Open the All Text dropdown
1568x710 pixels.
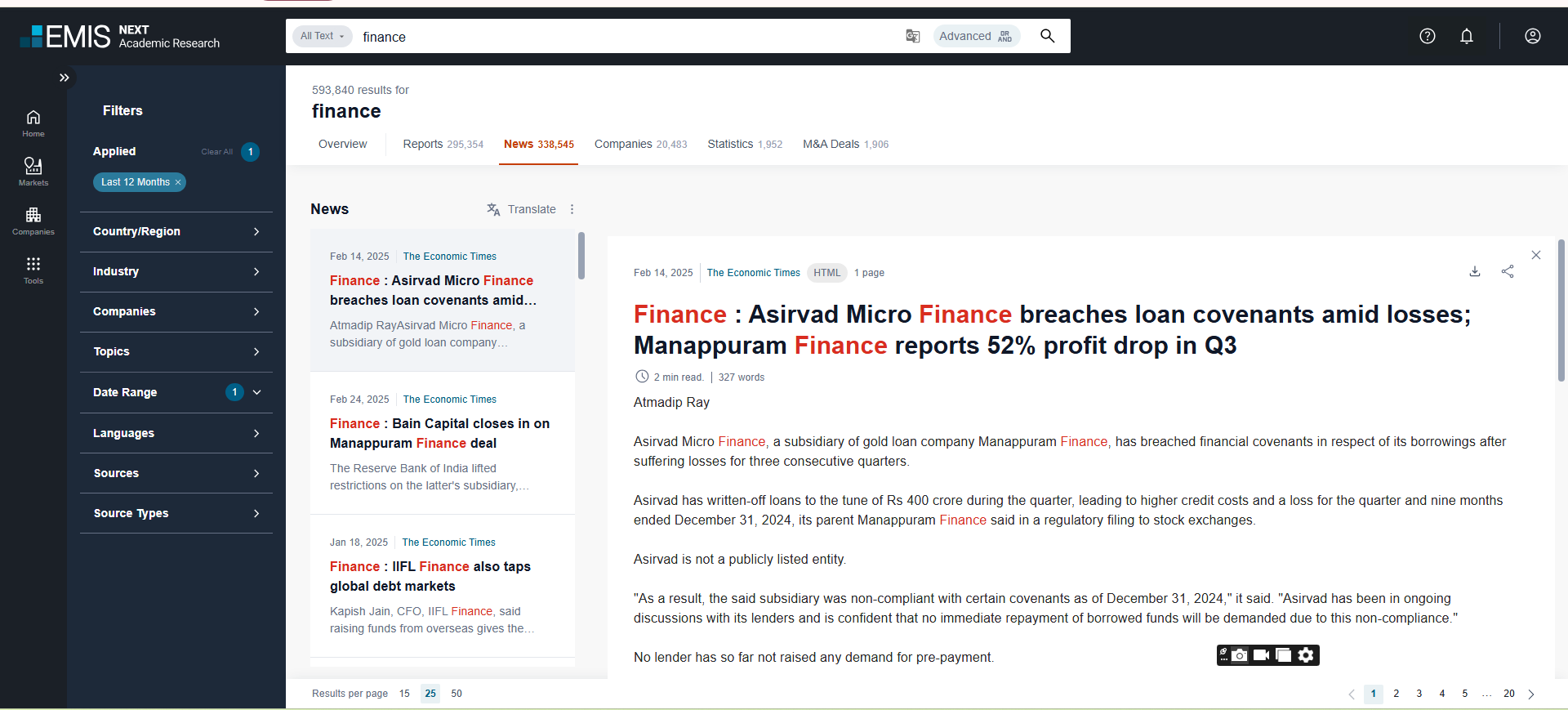(322, 36)
